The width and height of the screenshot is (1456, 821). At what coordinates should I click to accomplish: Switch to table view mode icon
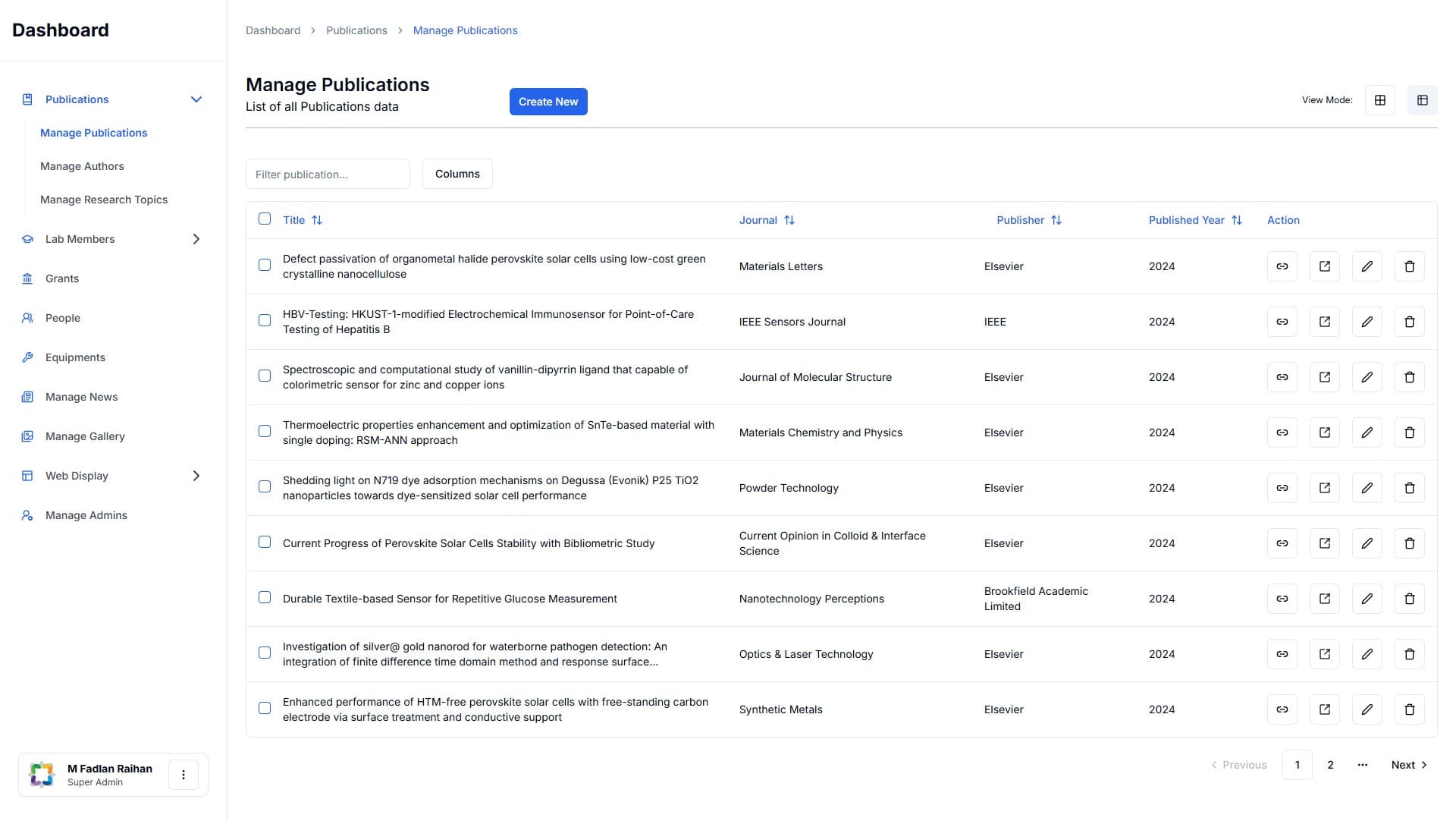point(1422,100)
